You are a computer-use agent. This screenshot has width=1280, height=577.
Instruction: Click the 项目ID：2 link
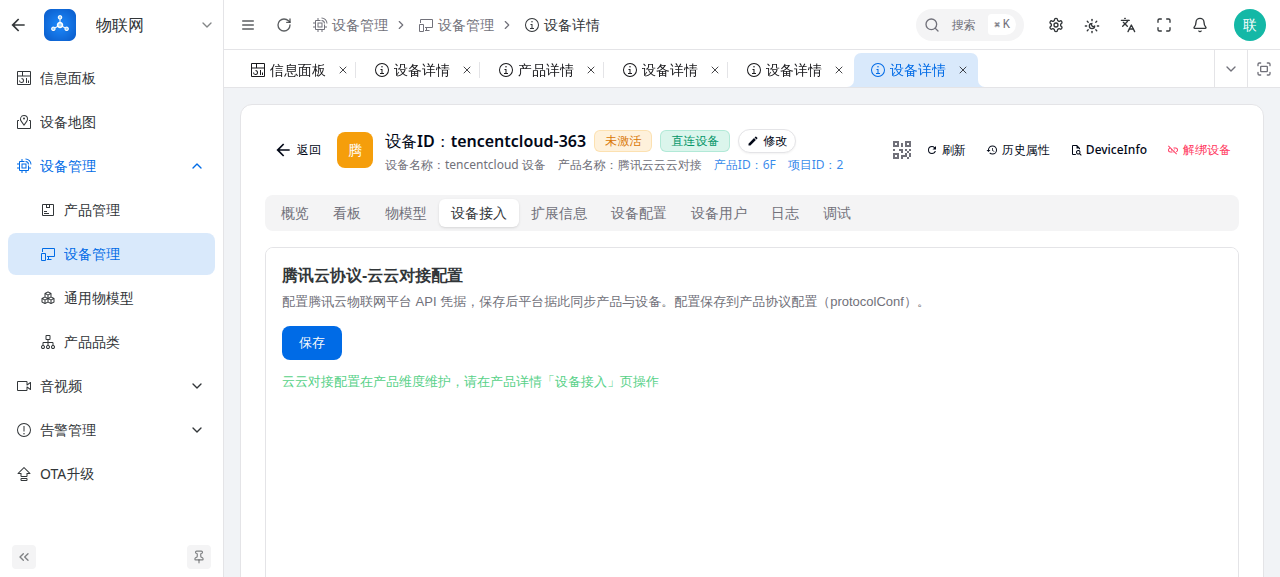pyautogui.click(x=816, y=165)
